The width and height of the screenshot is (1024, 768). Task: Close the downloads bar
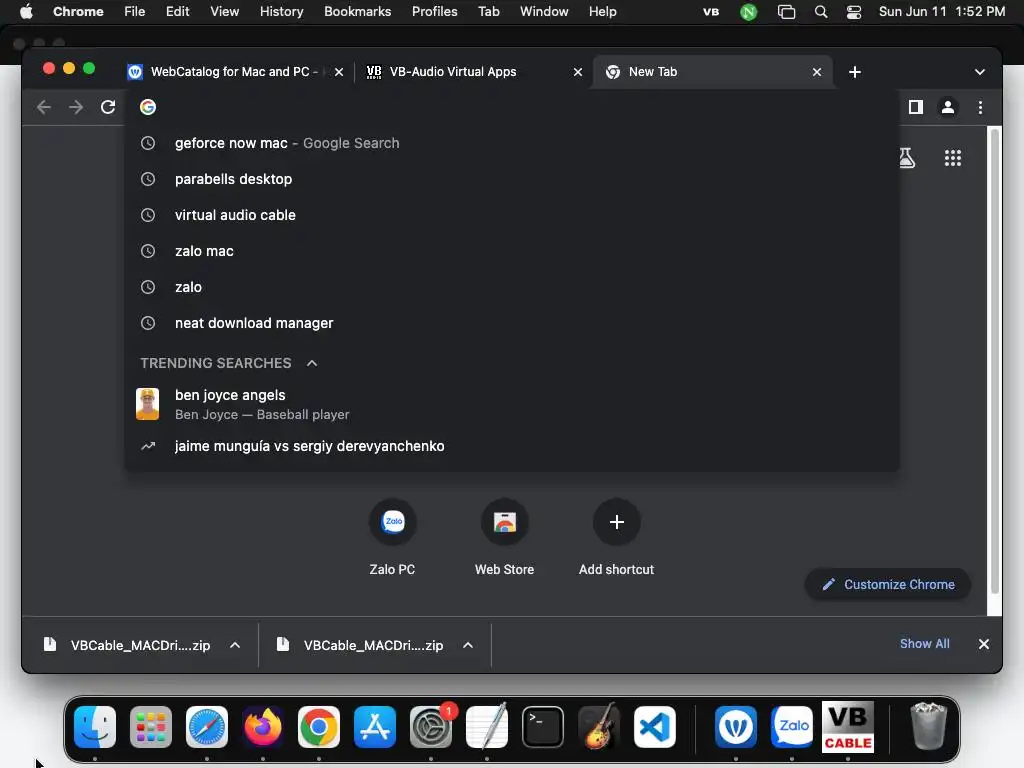[x=984, y=644]
